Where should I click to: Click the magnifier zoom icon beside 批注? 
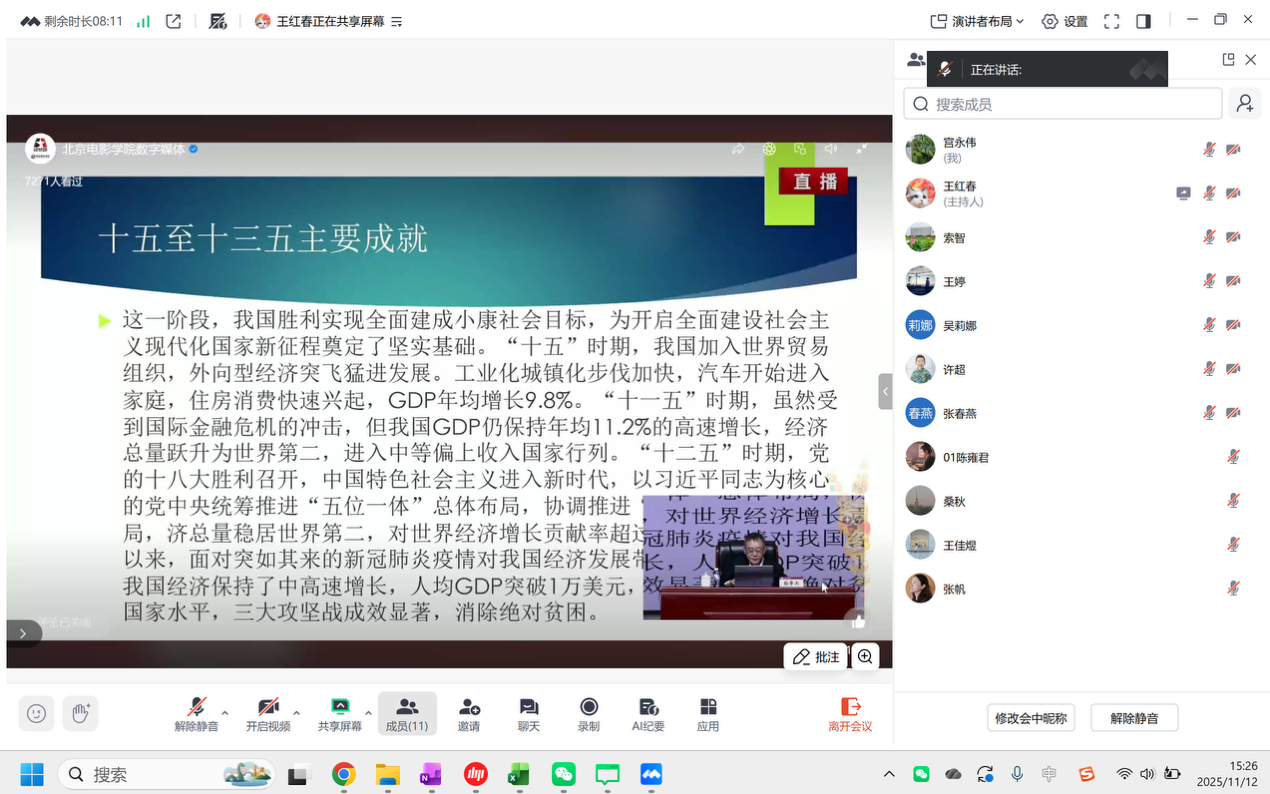(x=865, y=657)
